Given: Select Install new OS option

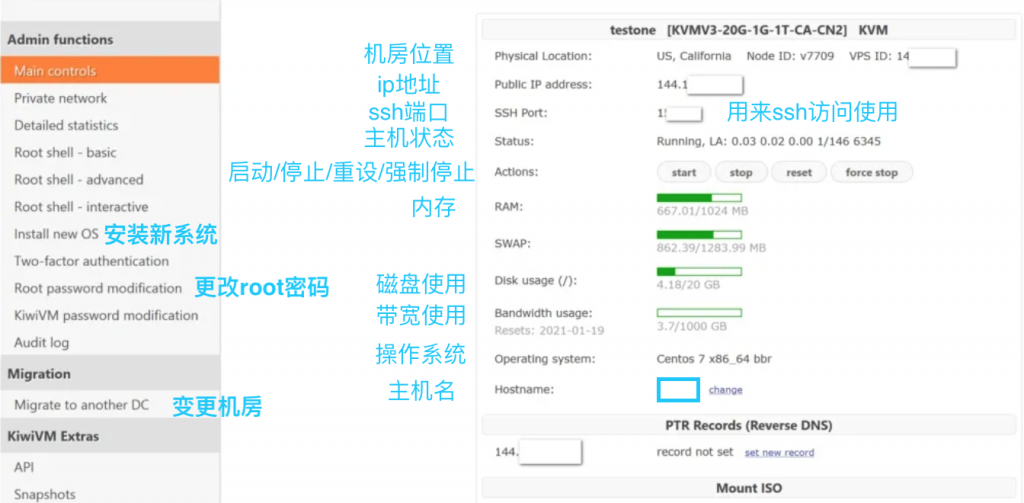Looking at the screenshot, I should point(56,234).
